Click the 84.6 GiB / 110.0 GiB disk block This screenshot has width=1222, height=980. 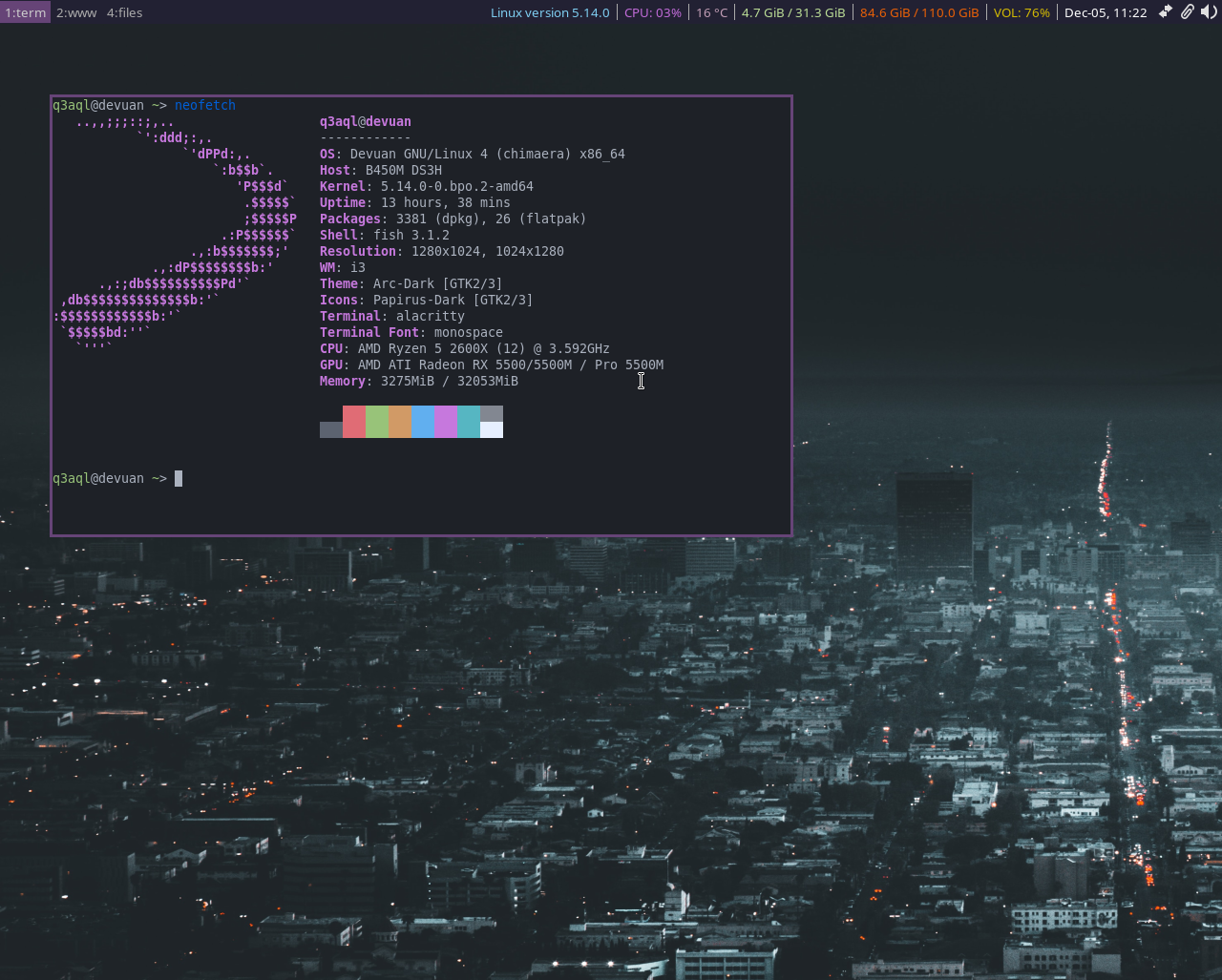click(x=919, y=12)
